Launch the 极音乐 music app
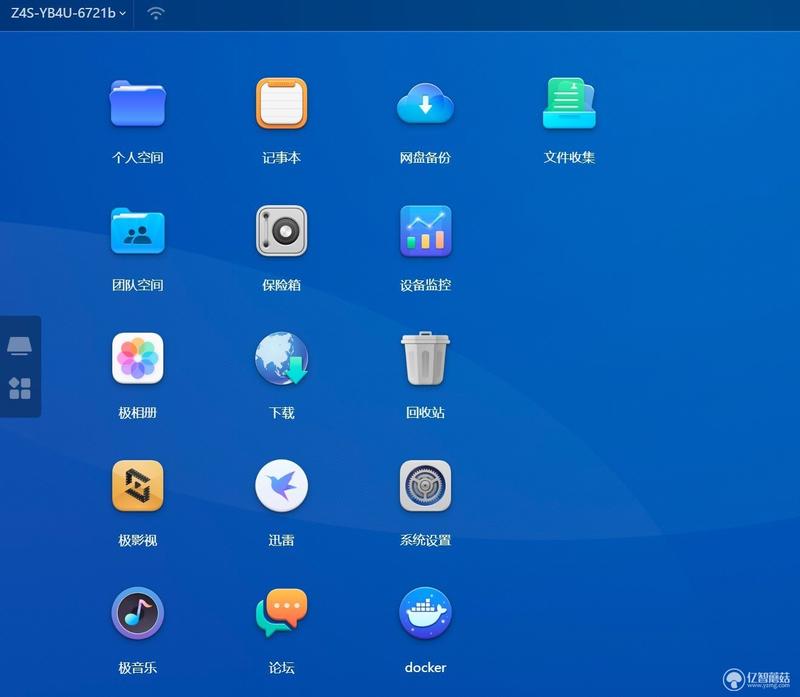The image size is (800, 697). pyautogui.click(x=138, y=613)
